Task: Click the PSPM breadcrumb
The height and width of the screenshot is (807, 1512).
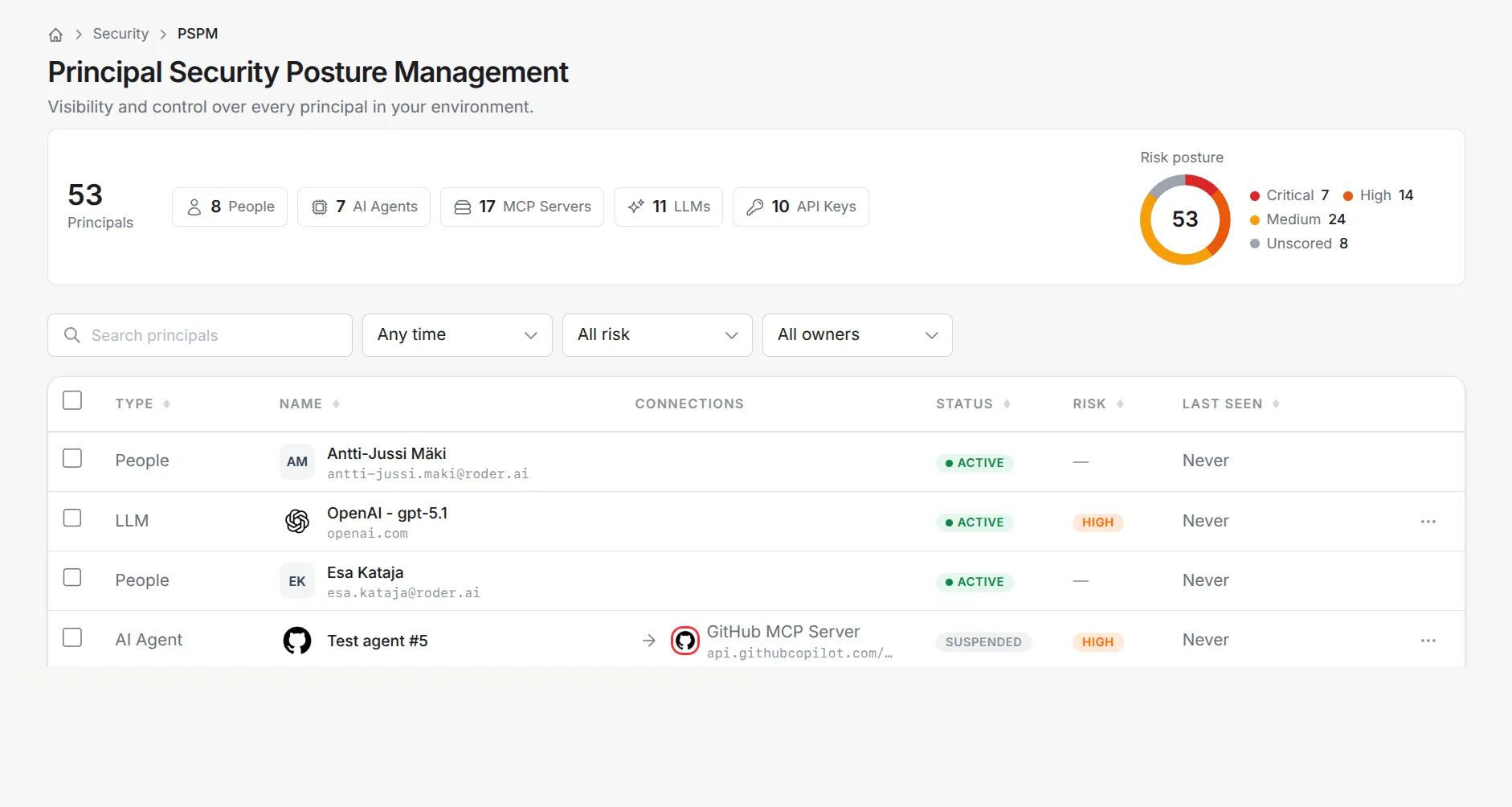Action: [x=198, y=34]
